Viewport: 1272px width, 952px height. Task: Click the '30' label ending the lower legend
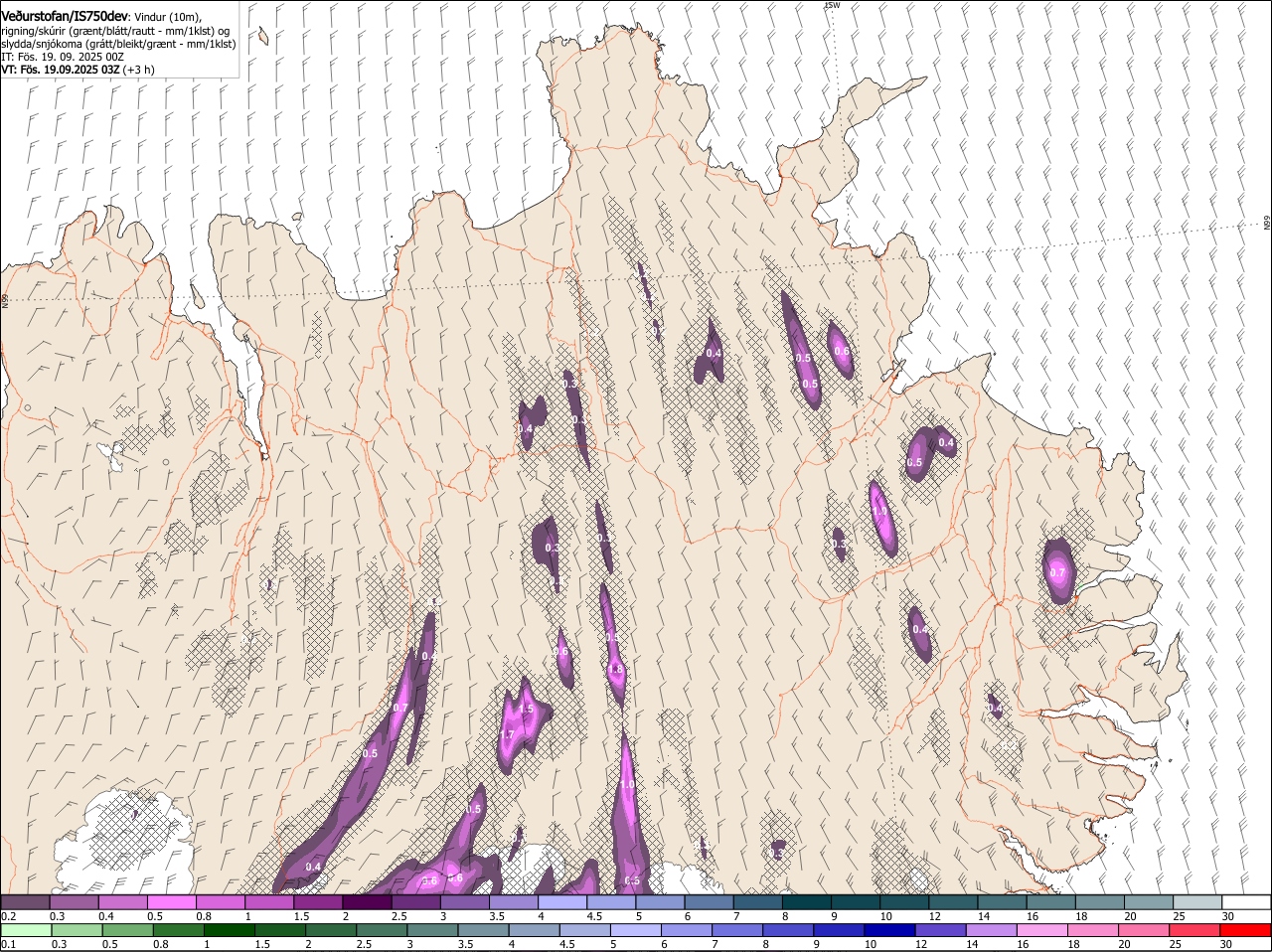1225,944
